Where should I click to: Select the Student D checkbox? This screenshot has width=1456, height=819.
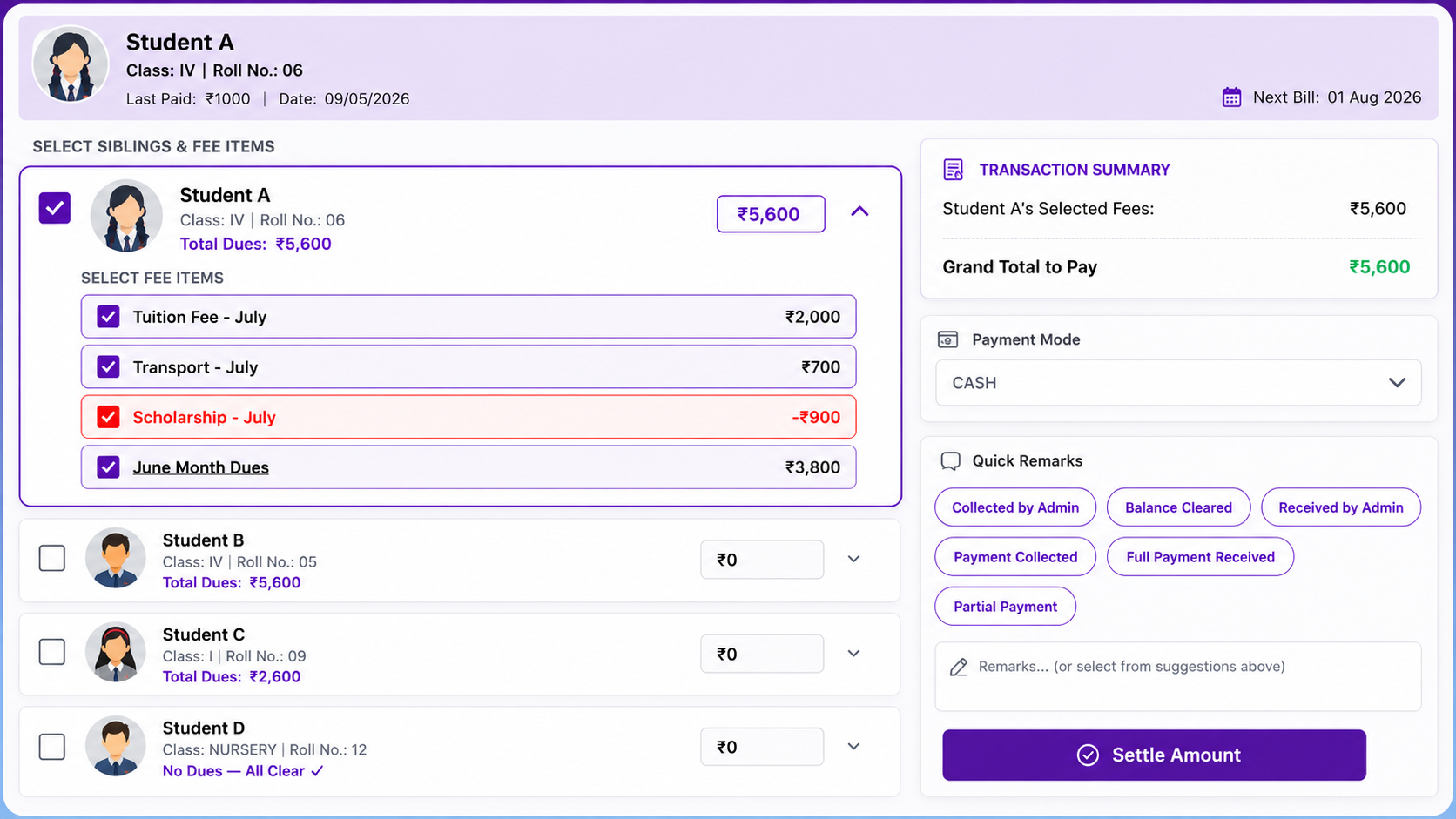(52, 747)
